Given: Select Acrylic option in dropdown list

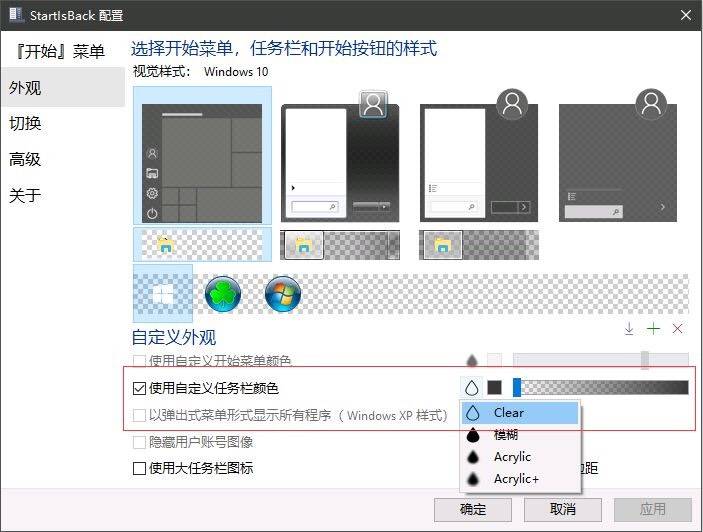Looking at the screenshot, I should coord(521,457).
